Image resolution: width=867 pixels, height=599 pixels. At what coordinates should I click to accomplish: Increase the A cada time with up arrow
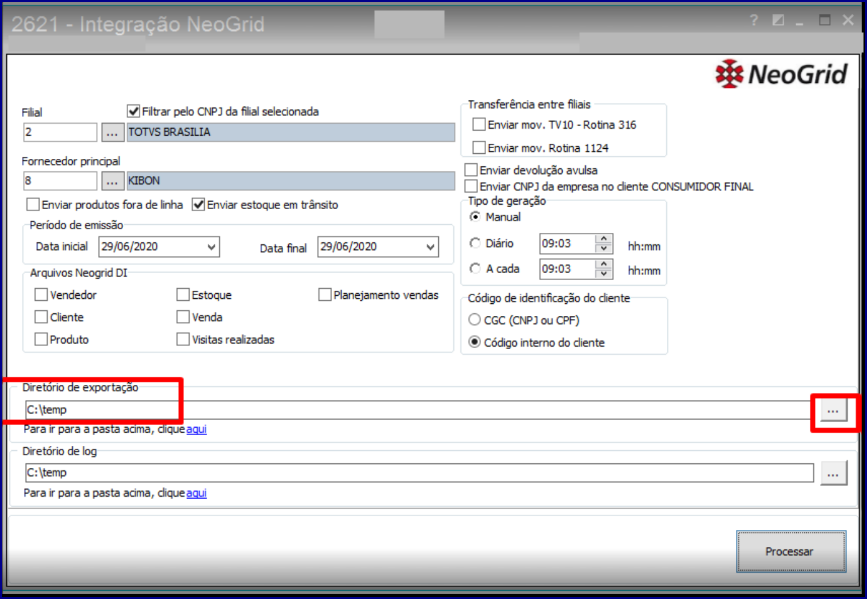pos(604,264)
